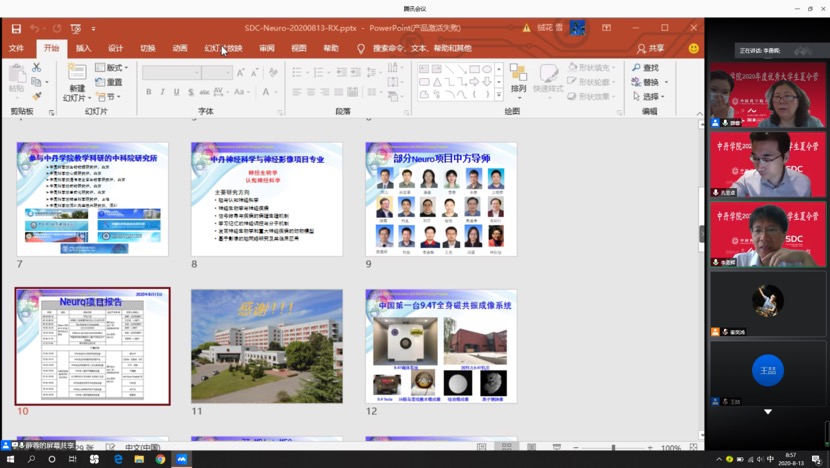The image size is (830, 468).
Task: Toggle Italic formatting
Action: 163,92
